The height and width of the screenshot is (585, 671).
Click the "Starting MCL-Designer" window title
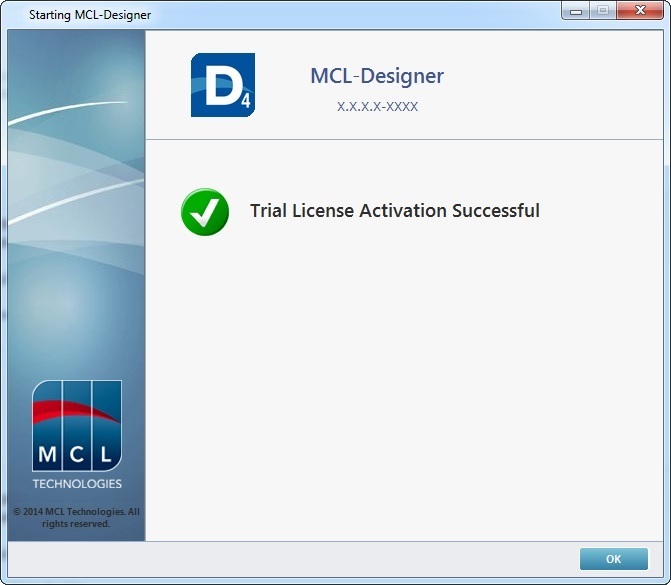click(90, 15)
